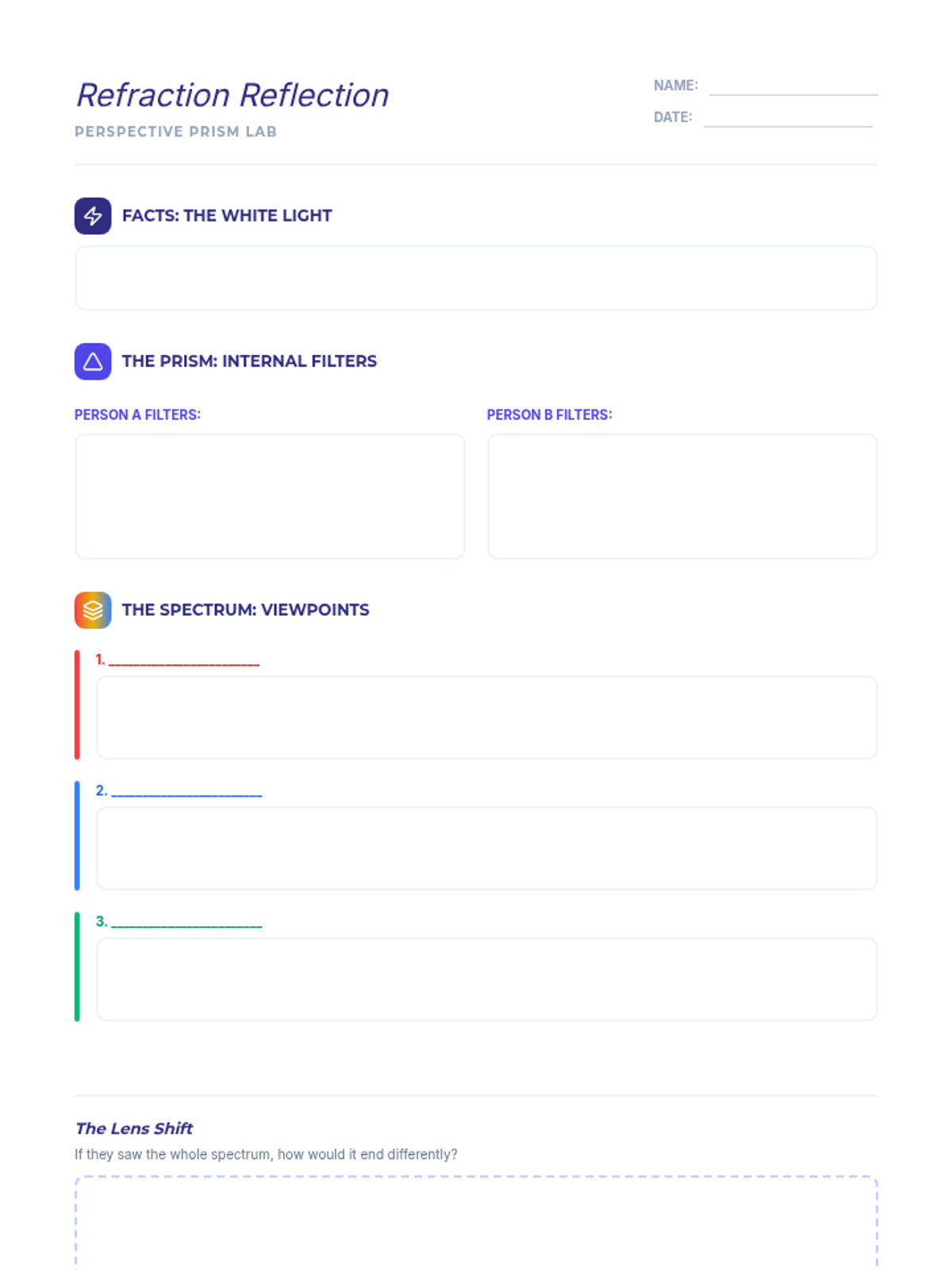Click the Person A Filters box
The image size is (952, 1270).
(270, 496)
